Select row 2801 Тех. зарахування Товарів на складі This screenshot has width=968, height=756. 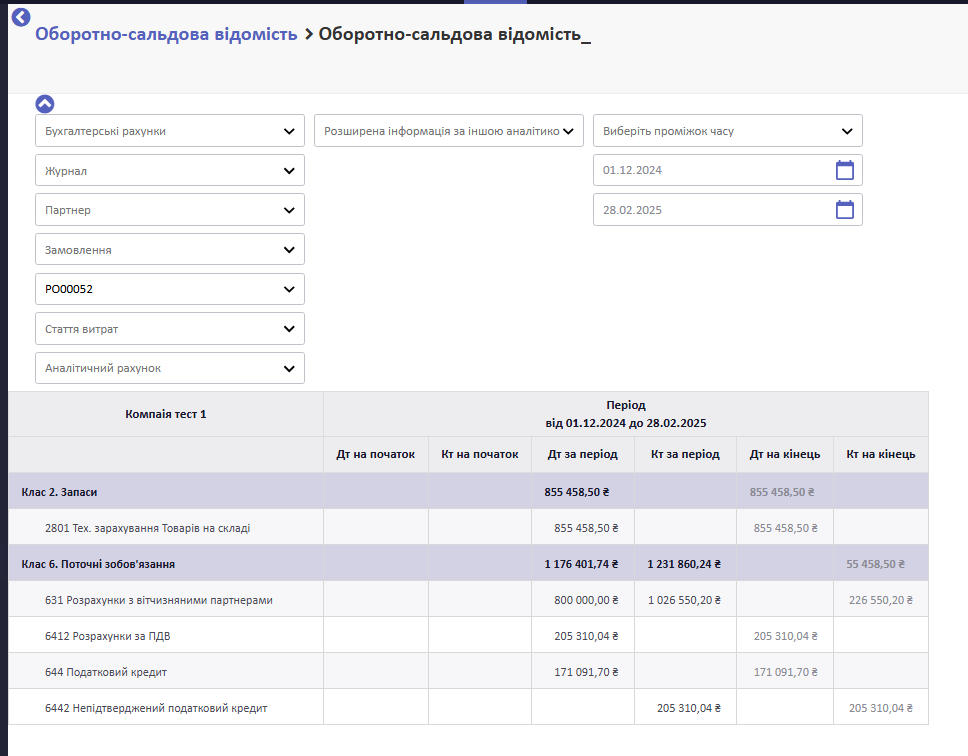[469, 528]
